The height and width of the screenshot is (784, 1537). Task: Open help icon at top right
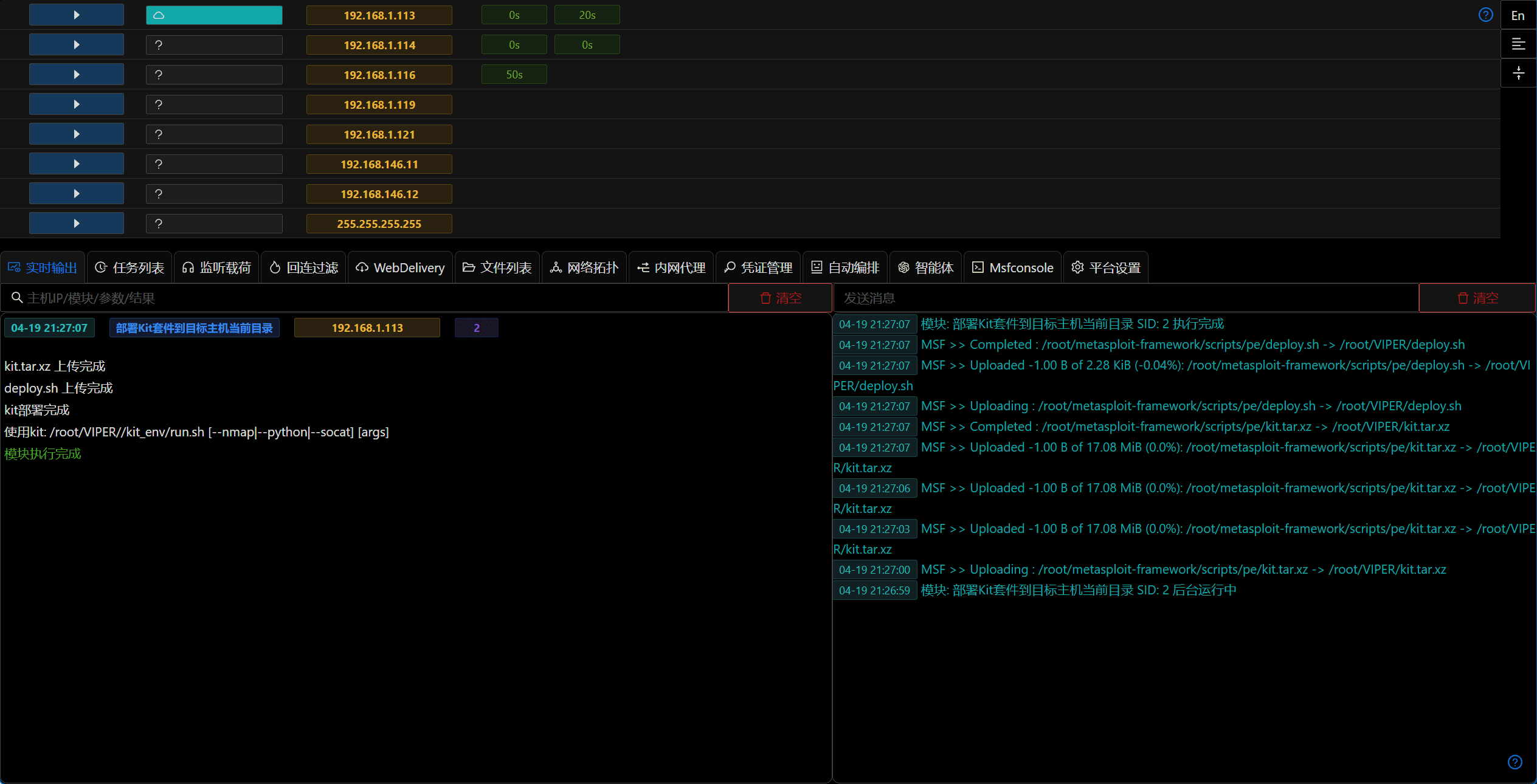tap(1485, 15)
